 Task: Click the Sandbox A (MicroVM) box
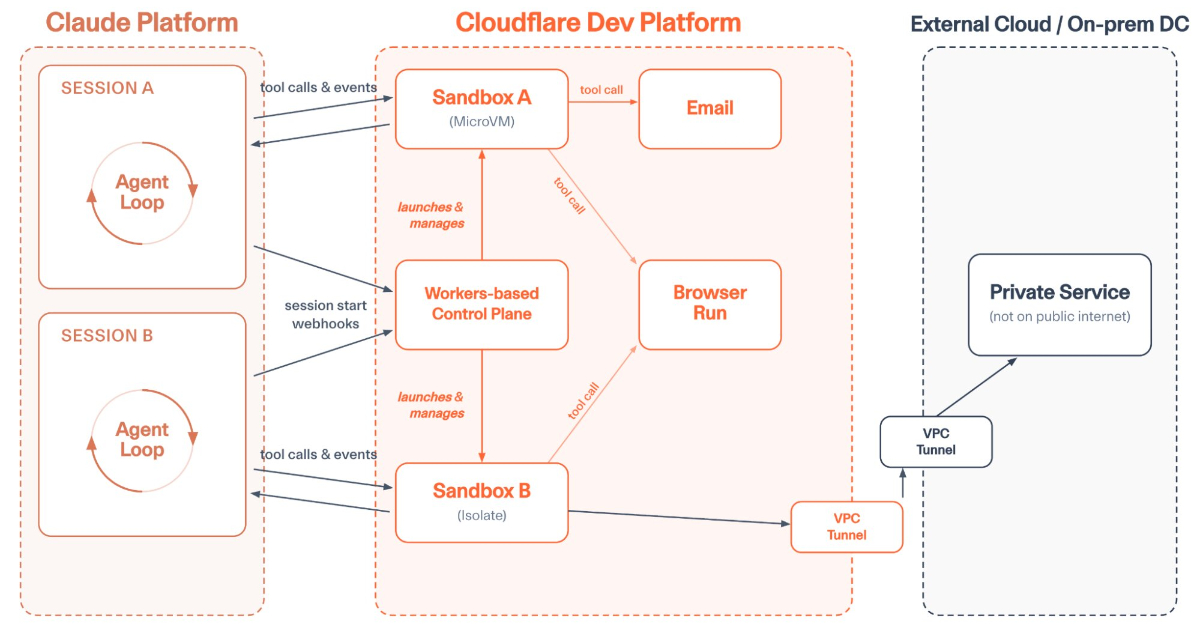coord(482,109)
